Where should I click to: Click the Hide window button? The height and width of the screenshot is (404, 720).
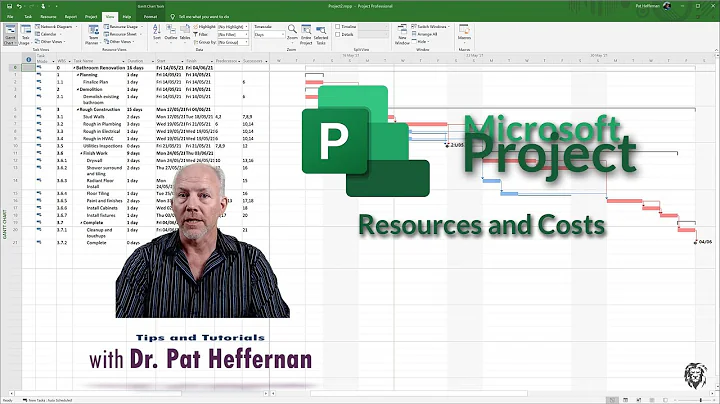pos(421,41)
